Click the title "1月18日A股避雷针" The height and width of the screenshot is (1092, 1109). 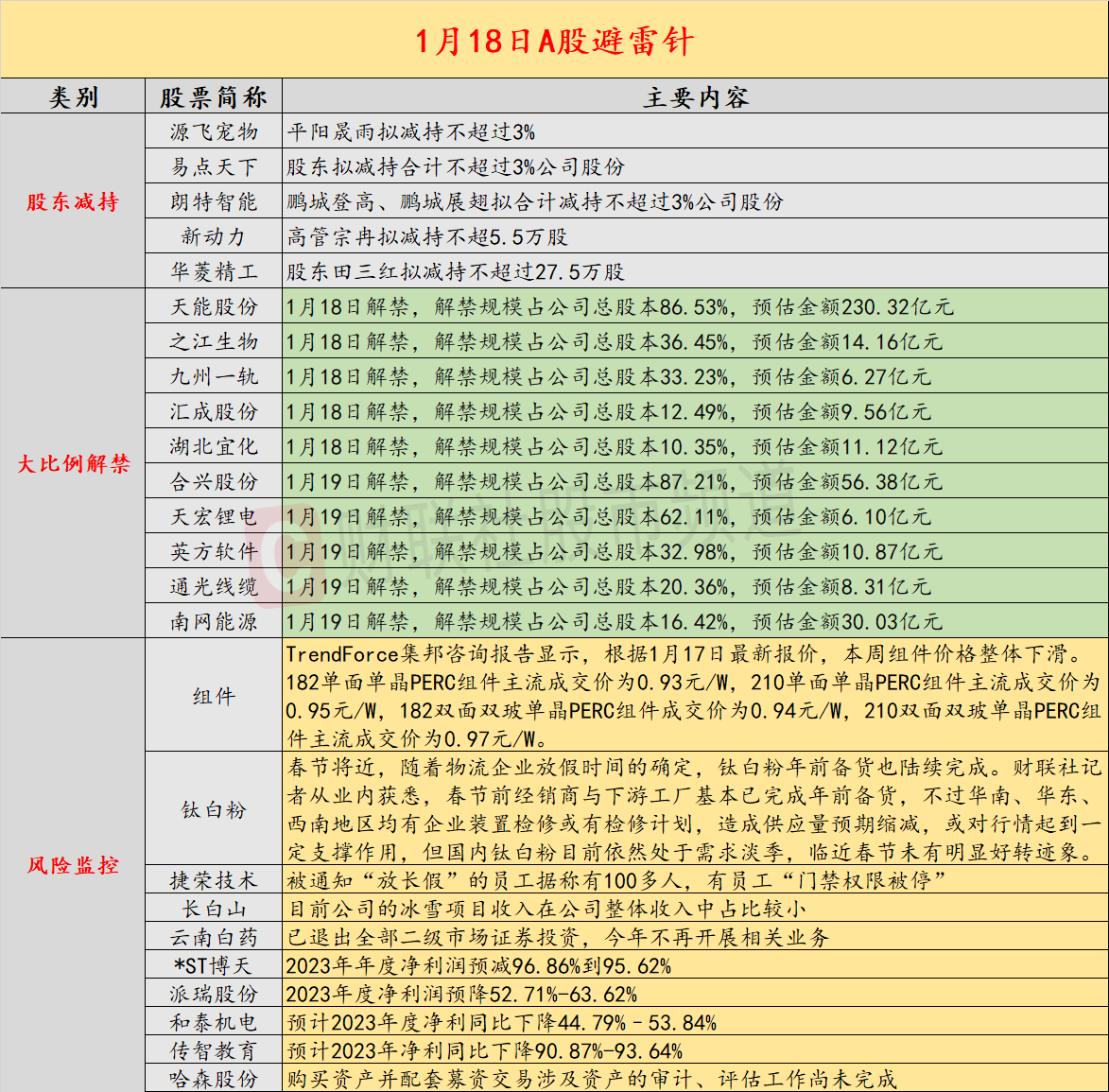554,42
